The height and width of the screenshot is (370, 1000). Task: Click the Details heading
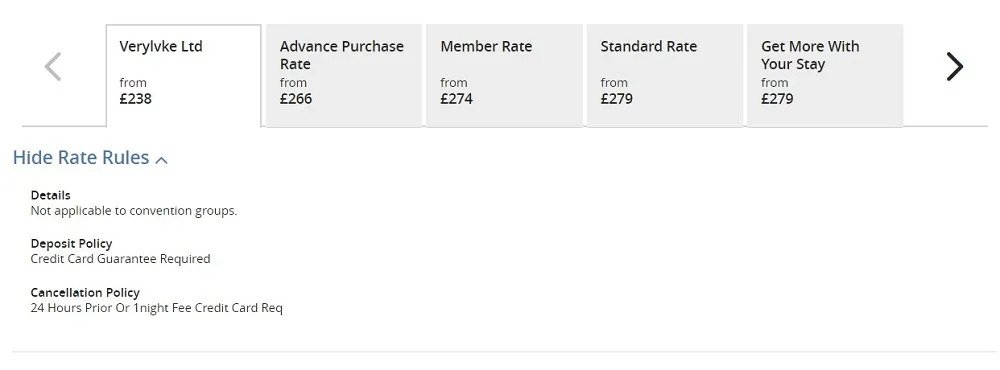tap(50, 195)
